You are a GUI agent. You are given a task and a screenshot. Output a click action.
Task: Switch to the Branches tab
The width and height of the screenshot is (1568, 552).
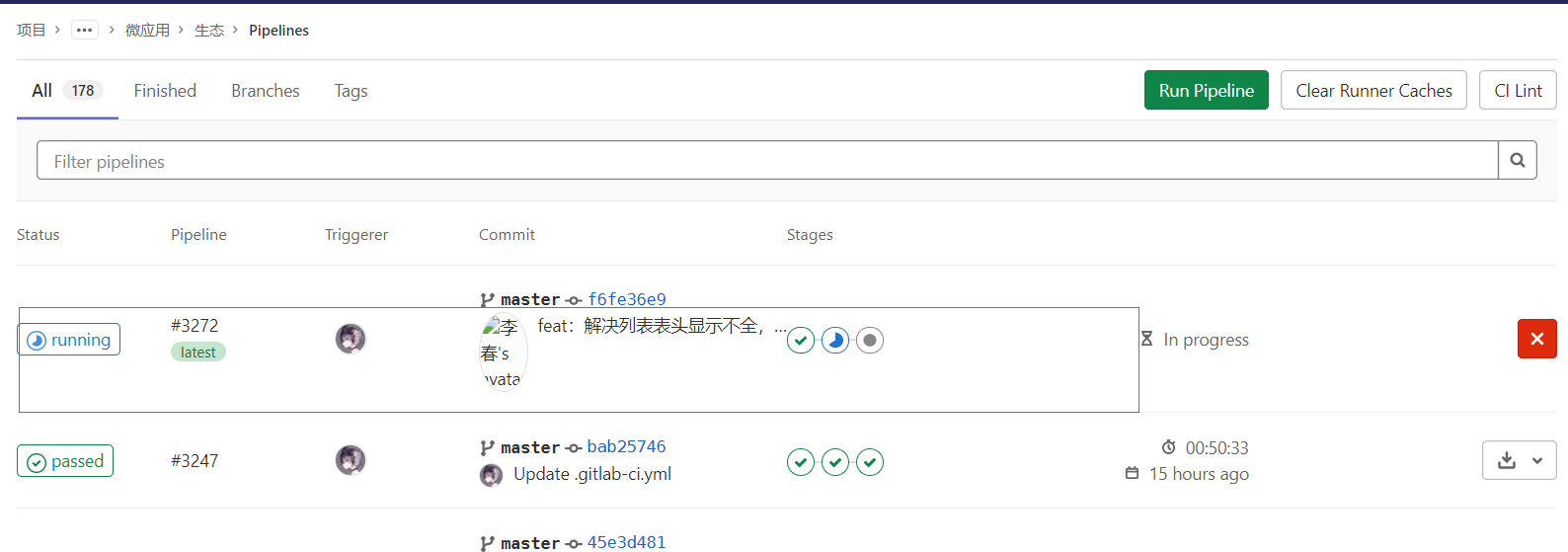coord(266,91)
